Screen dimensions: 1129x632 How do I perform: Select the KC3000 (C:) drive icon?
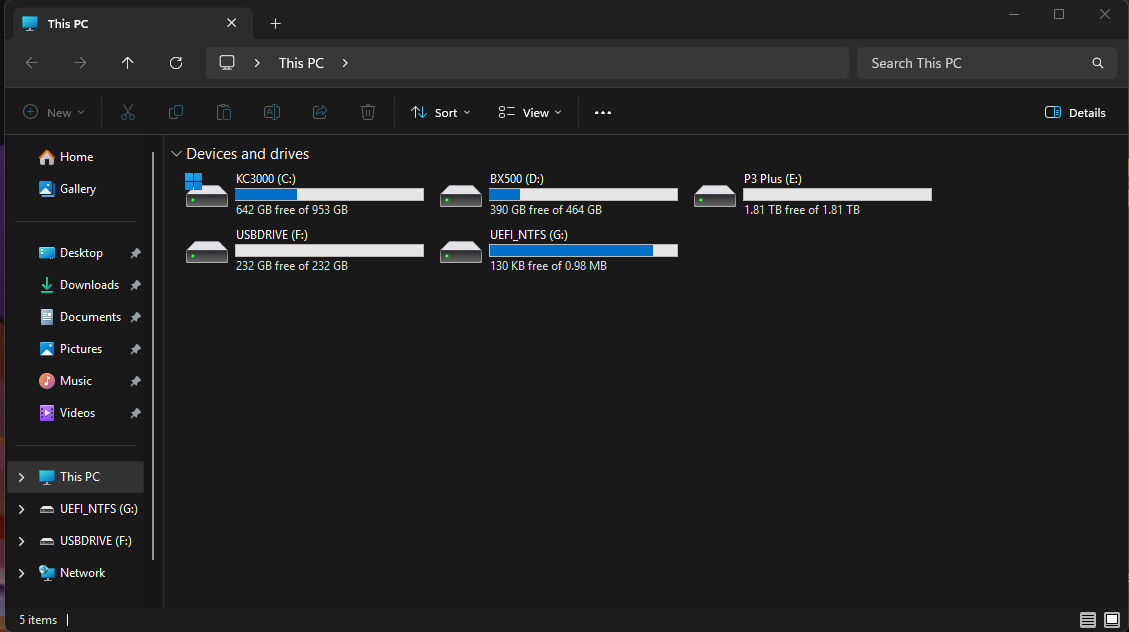207,191
